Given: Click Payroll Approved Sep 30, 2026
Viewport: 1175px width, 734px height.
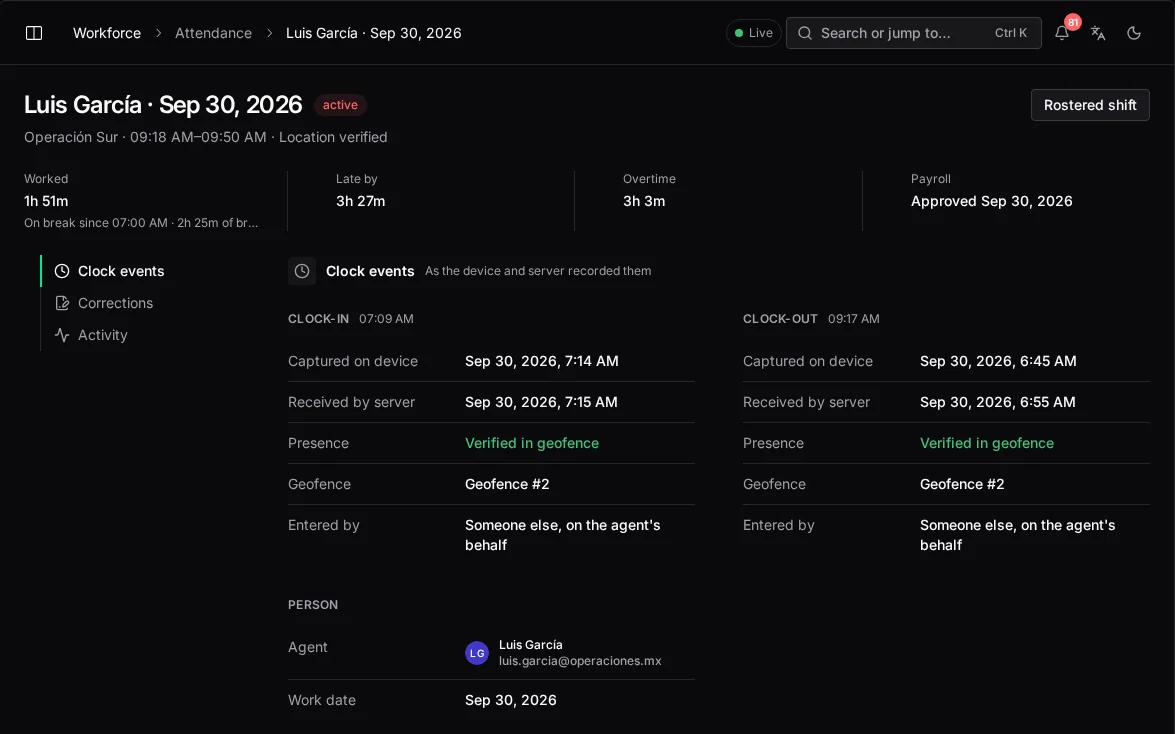Looking at the screenshot, I should click(991, 201).
